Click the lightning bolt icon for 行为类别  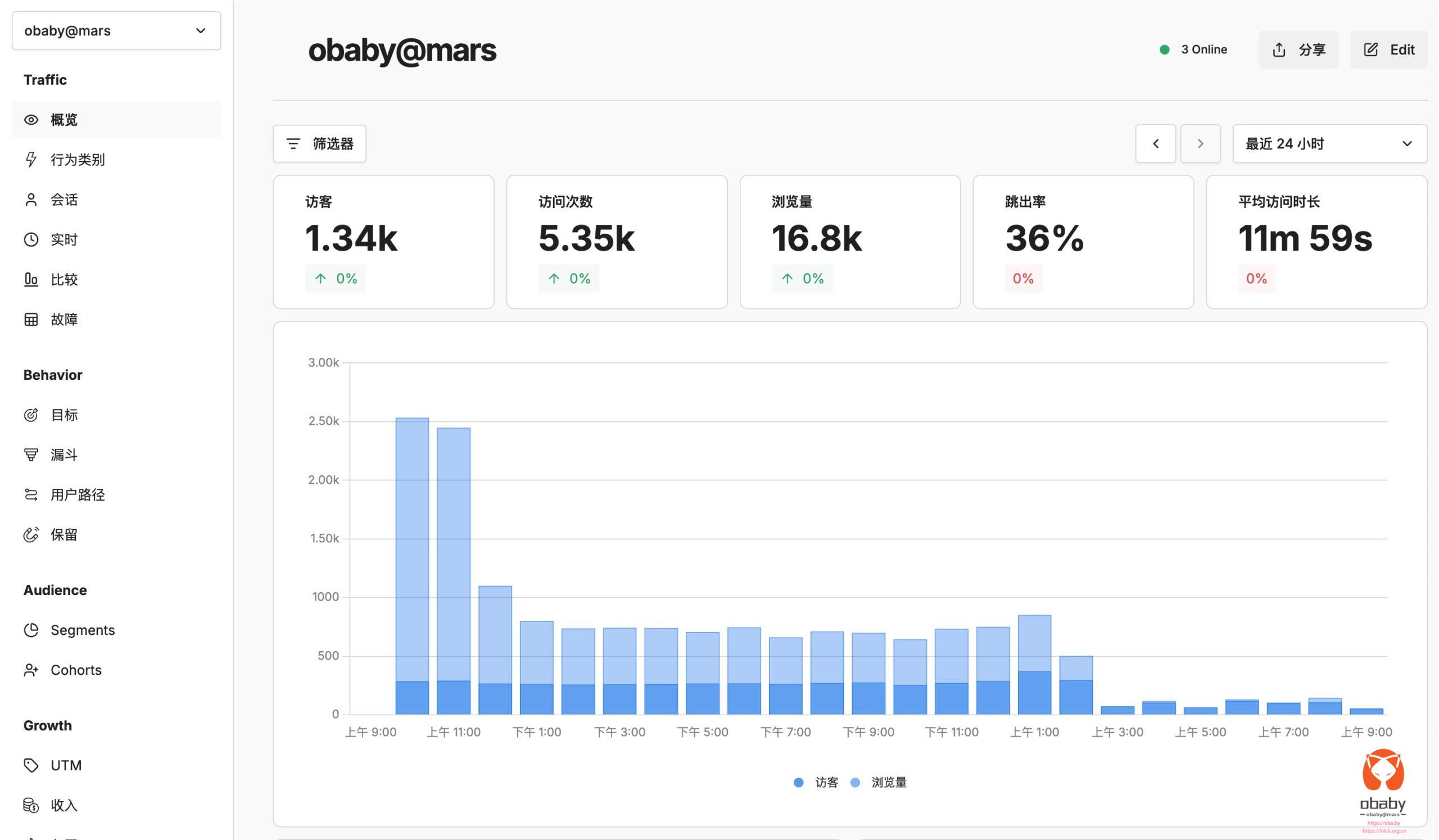(x=31, y=159)
